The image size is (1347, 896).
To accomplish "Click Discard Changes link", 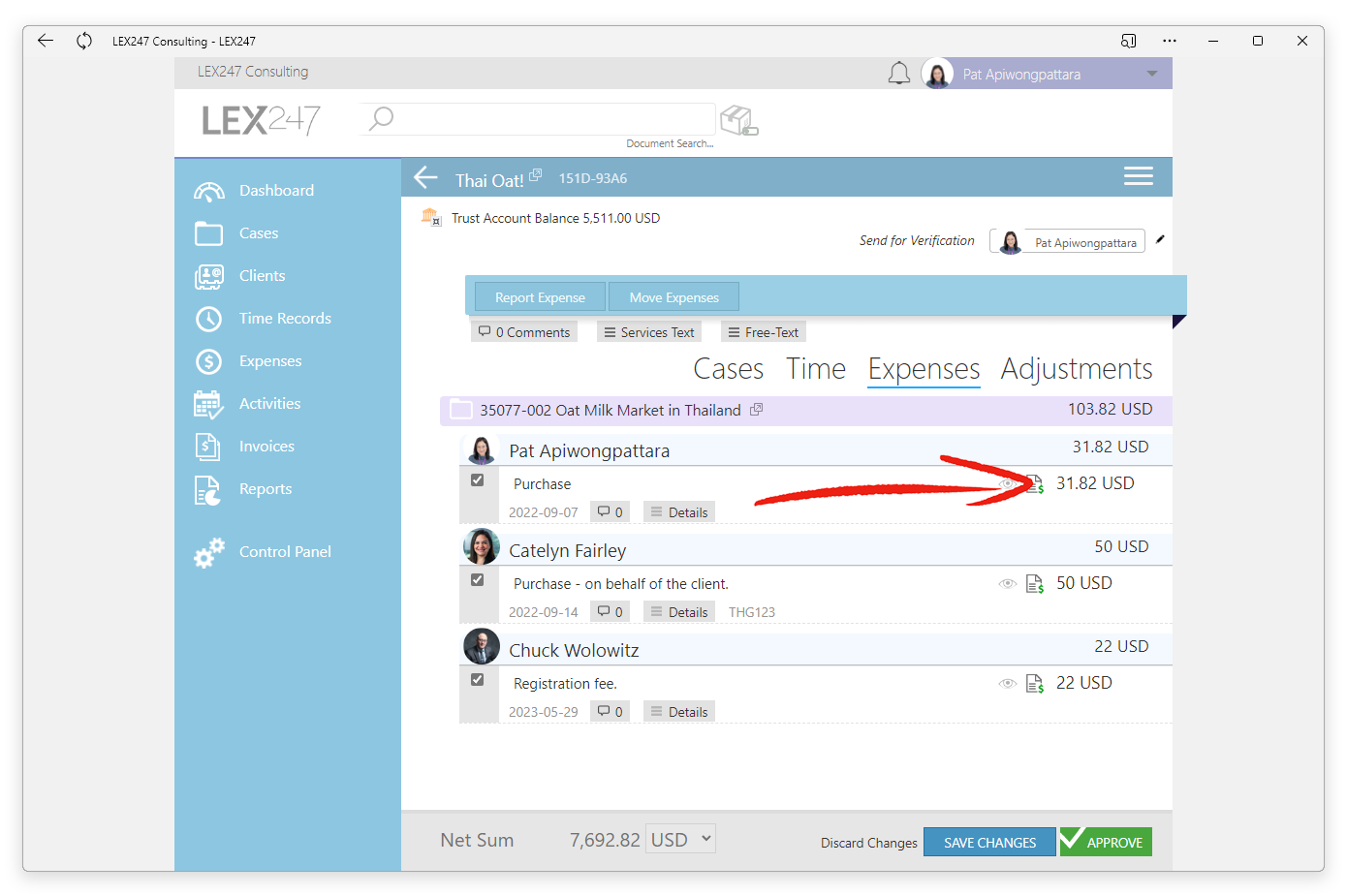I will (x=869, y=843).
